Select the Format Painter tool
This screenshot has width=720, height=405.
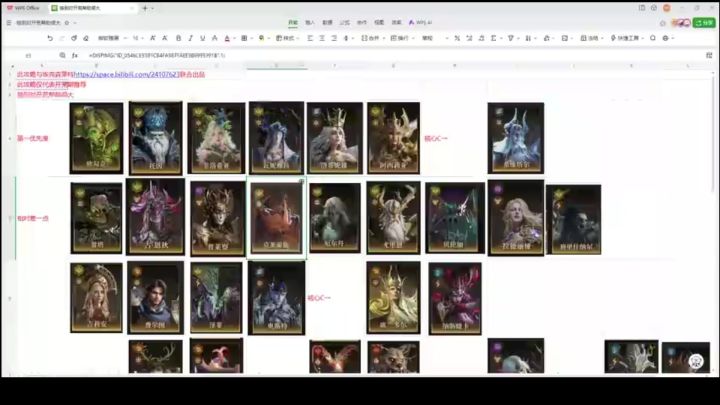(73, 38)
